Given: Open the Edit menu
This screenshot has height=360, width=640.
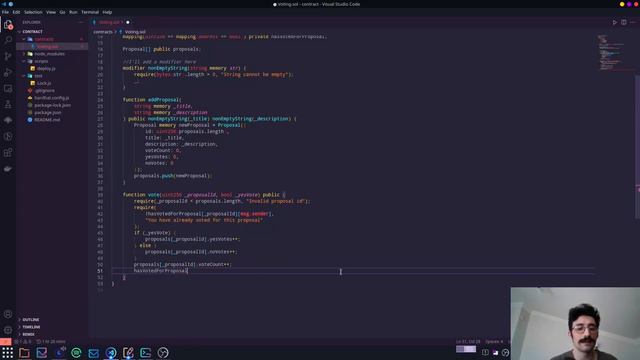Looking at the screenshot, I should [16, 12].
